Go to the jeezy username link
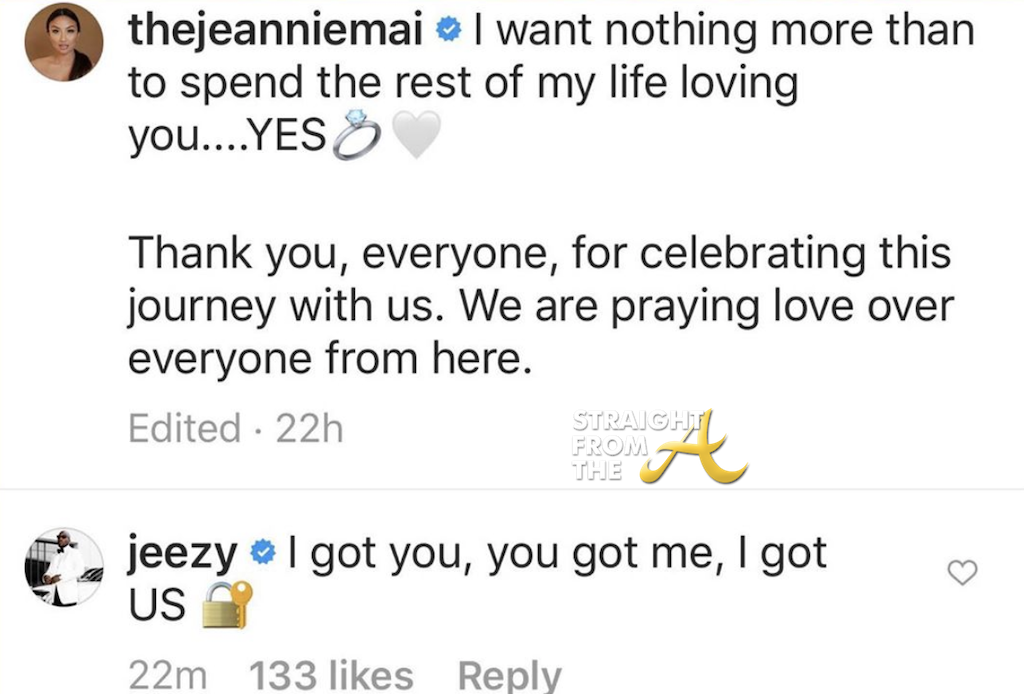The image size is (1024, 694). coord(183,553)
